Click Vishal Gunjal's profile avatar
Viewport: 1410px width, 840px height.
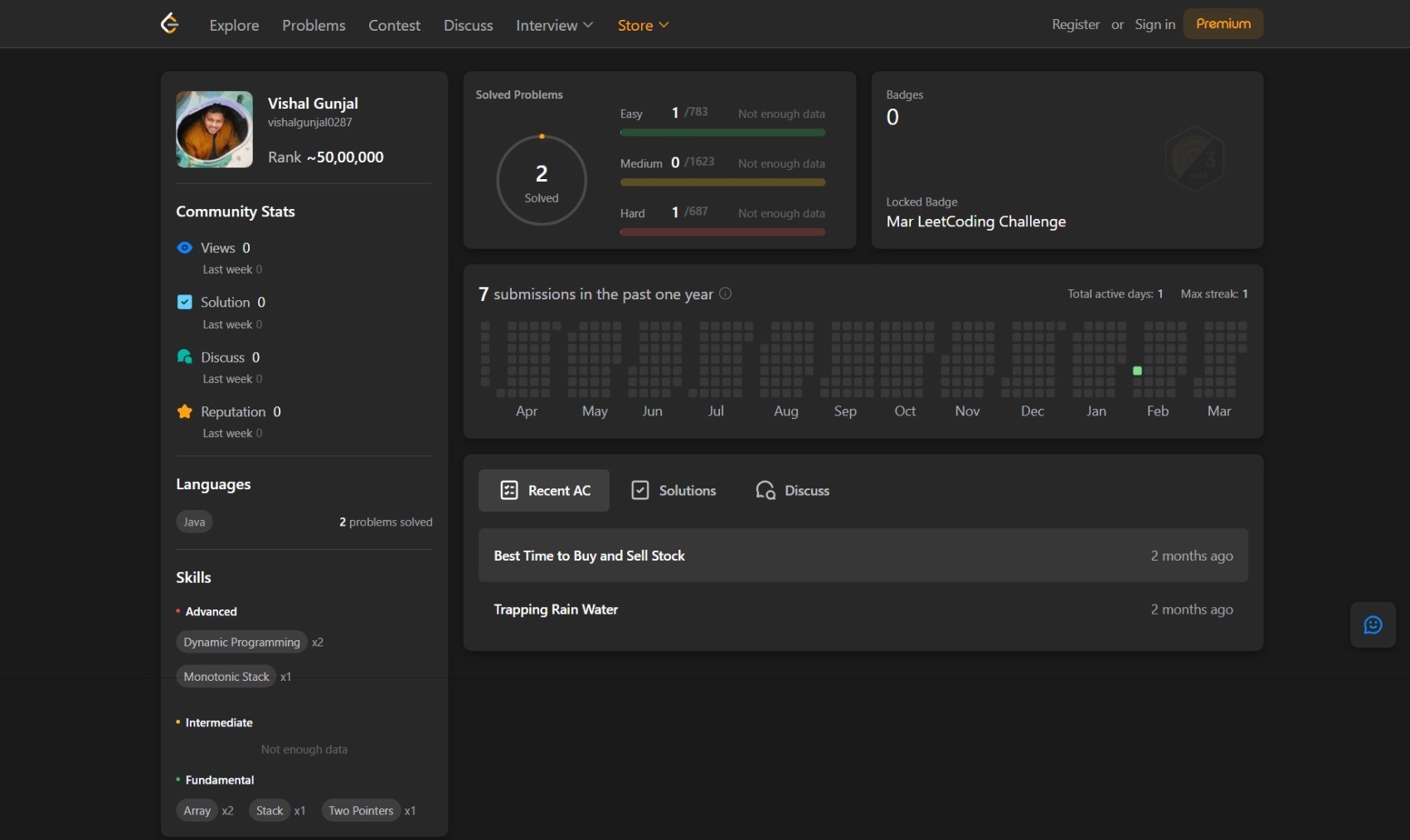[215, 129]
